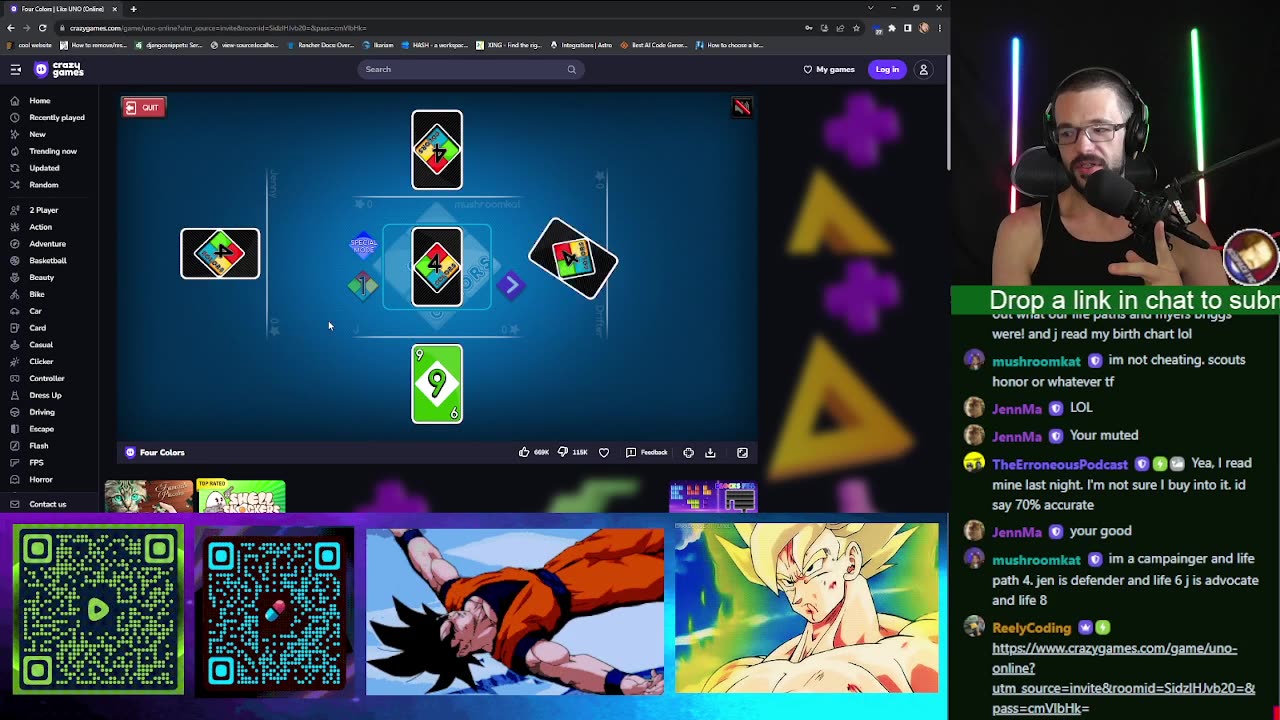
Task: Click the gamepad icon in game bar
Action: click(x=688, y=452)
